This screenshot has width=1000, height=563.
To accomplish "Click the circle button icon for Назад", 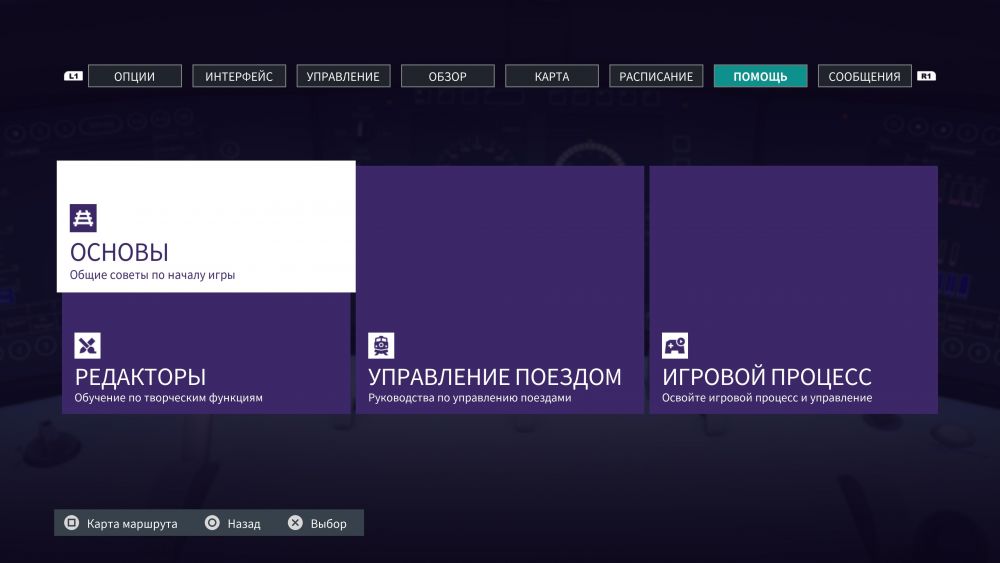I will tap(212, 523).
